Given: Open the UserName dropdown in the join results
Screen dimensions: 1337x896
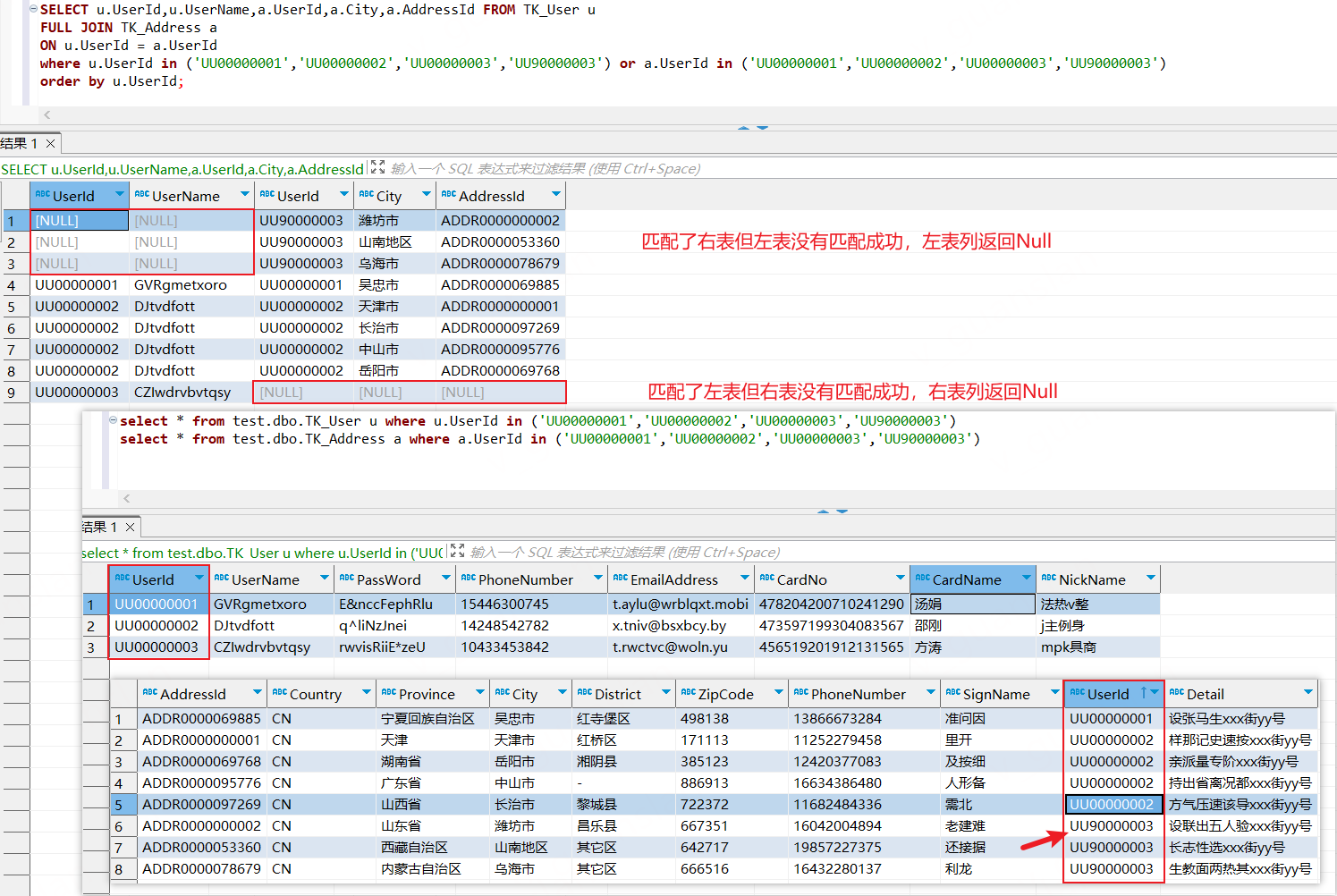Looking at the screenshot, I should click(x=244, y=195).
